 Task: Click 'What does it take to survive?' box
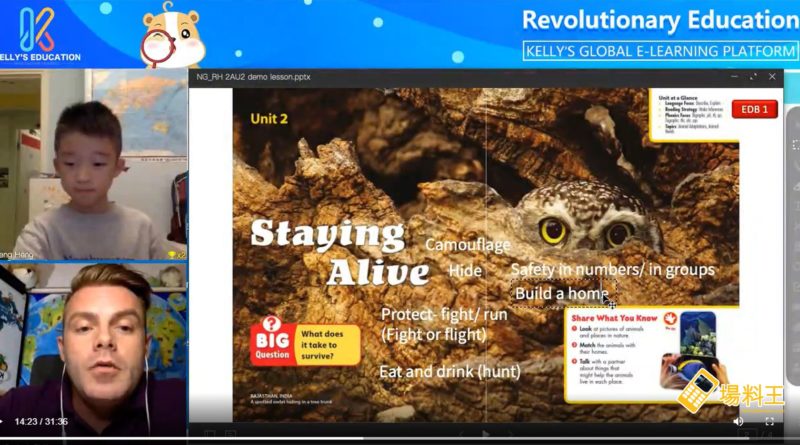click(328, 345)
